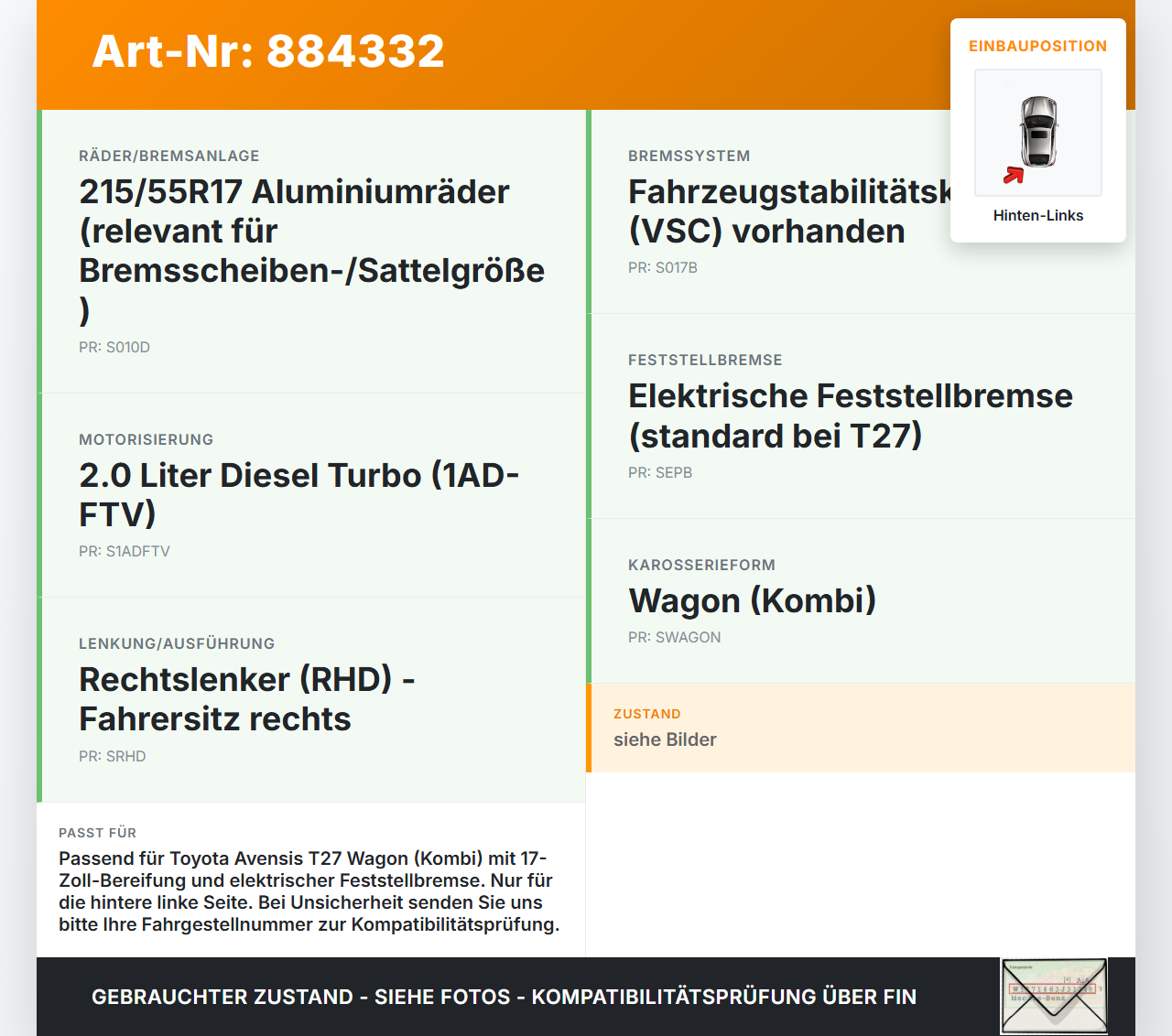Select Wagon (Kombi) heading
1172x1036 pixels.
(753, 600)
